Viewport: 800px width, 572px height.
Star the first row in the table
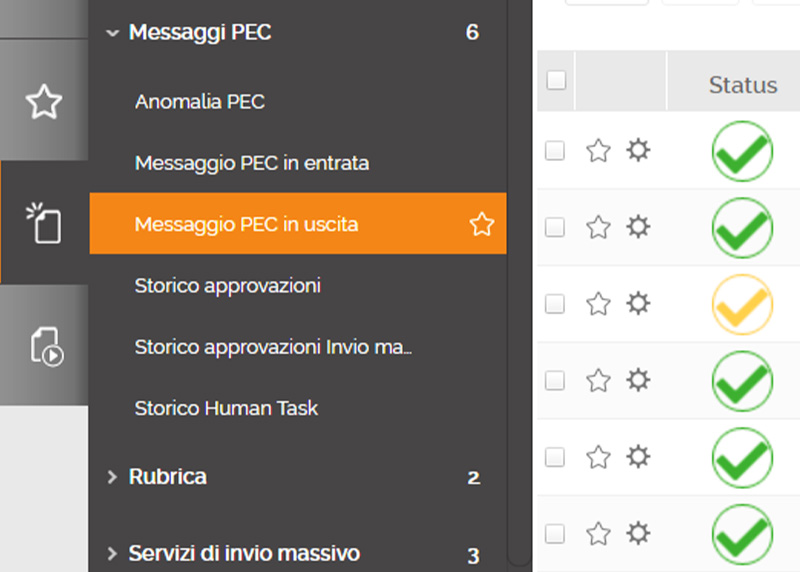[x=598, y=151]
